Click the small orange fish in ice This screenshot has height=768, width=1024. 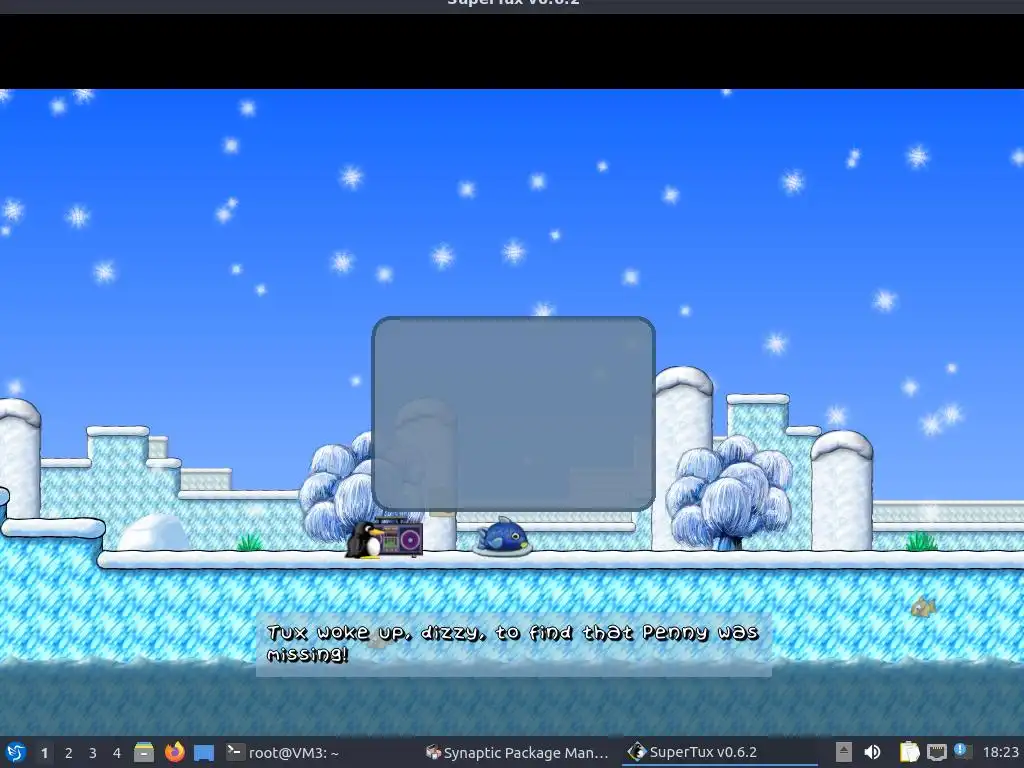coord(923,607)
